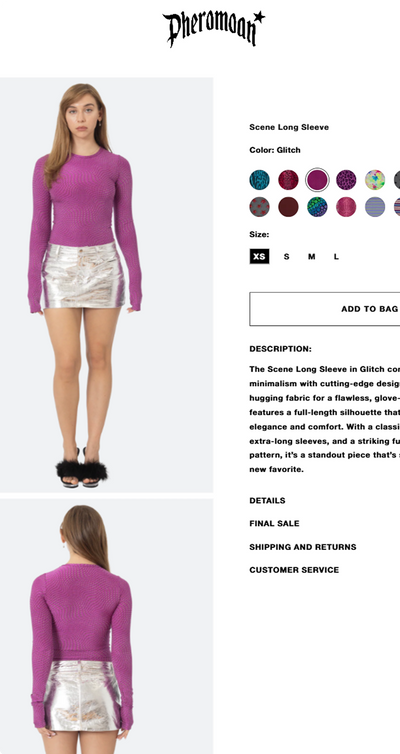Pick size L
The image size is (400, 754).
point(336,256)
